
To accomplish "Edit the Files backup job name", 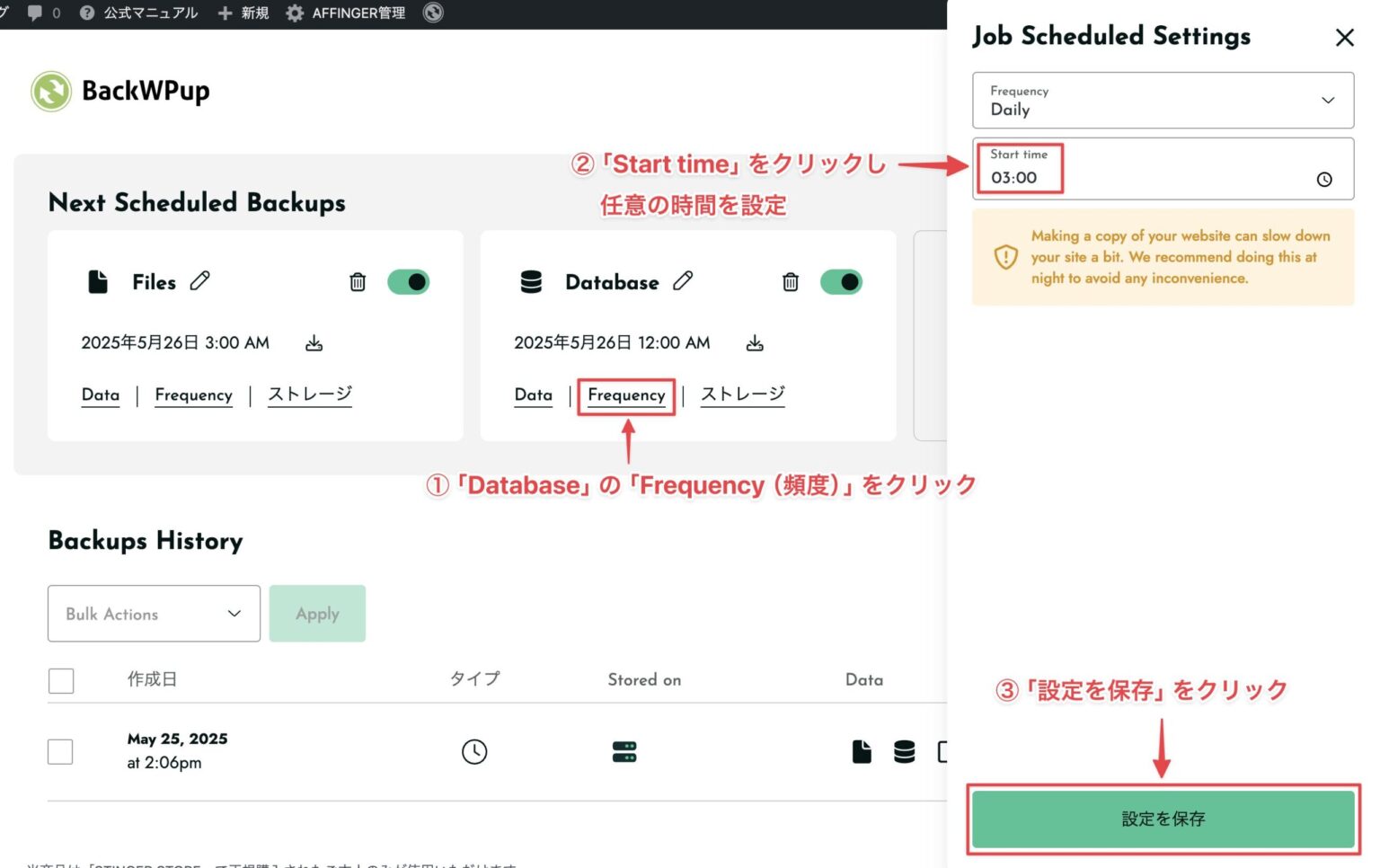I will tap(200, 281).
